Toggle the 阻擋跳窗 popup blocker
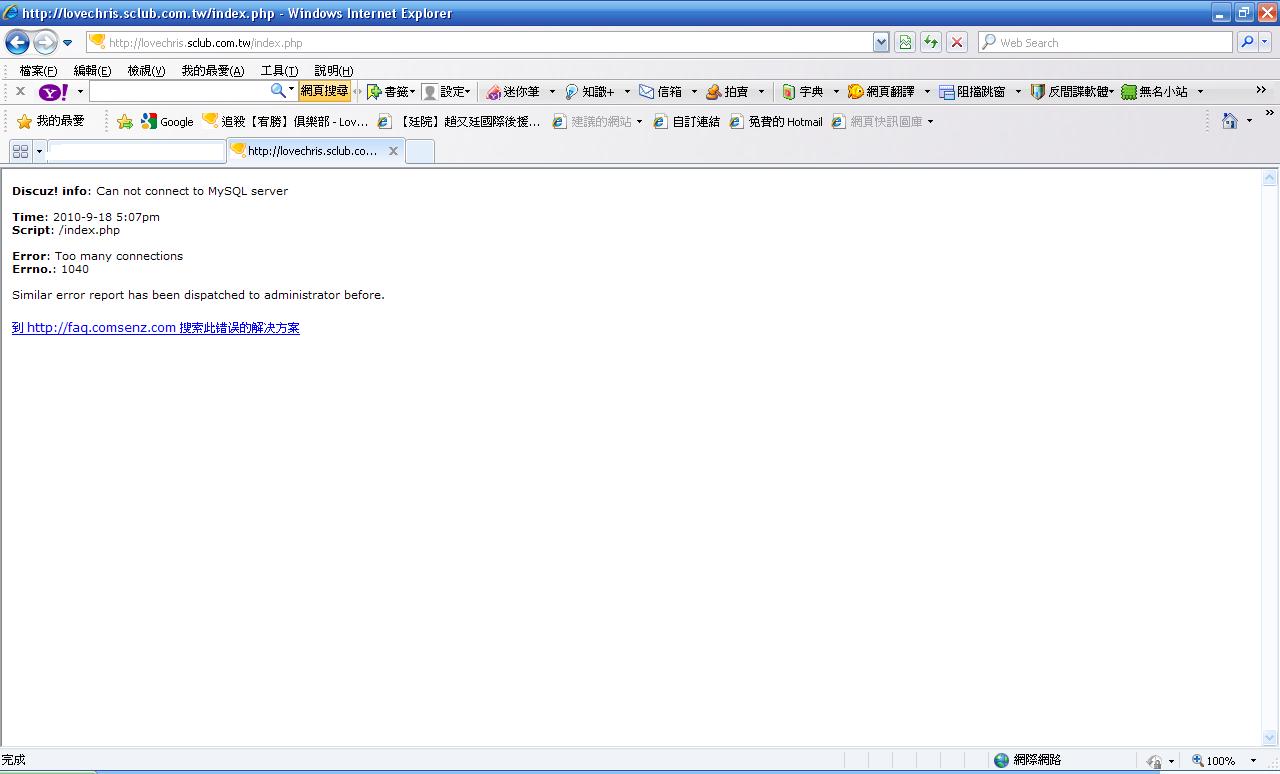1280x774 pixels. 972,92
